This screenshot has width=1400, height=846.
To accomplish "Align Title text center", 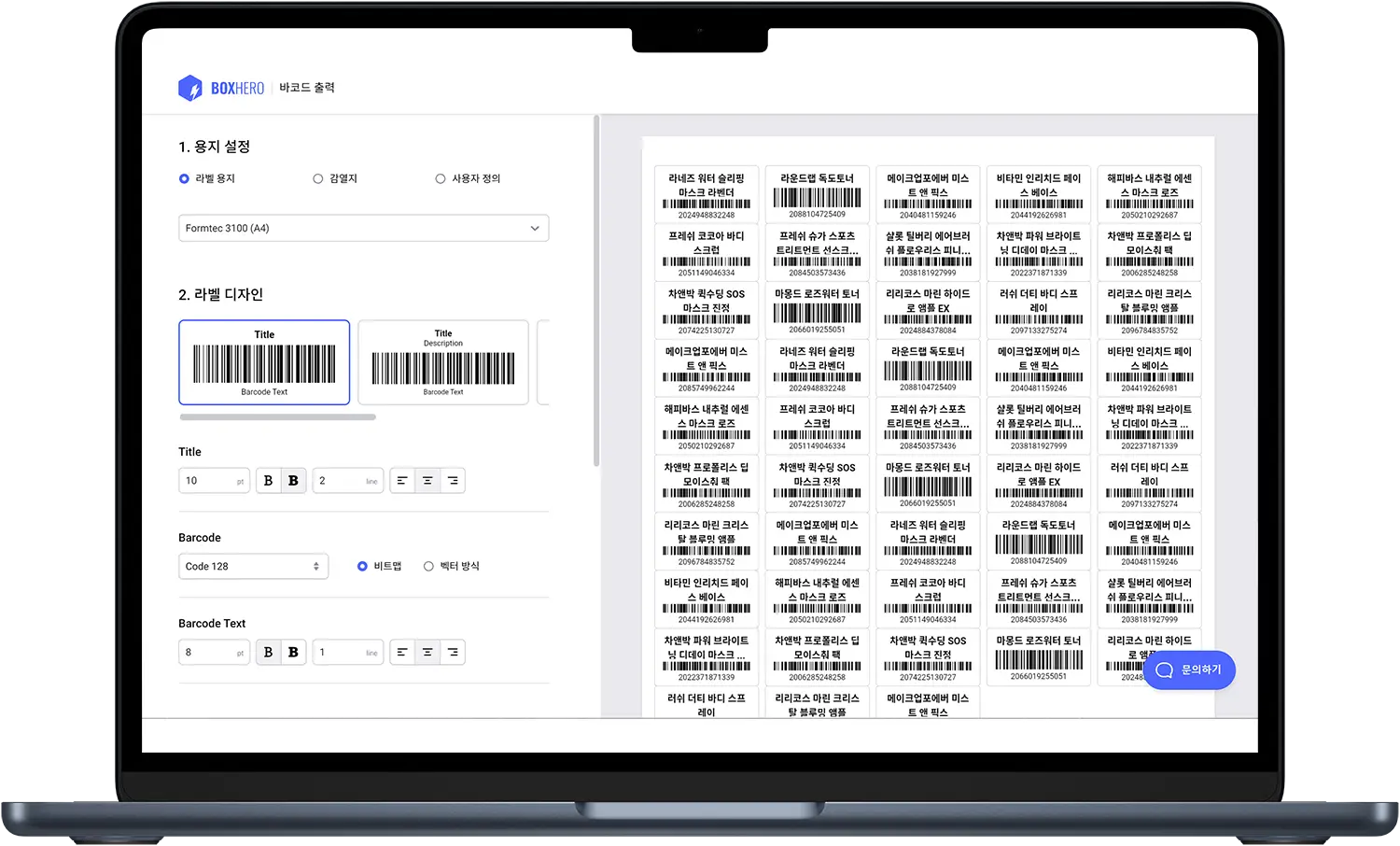I will click(427, 480).
